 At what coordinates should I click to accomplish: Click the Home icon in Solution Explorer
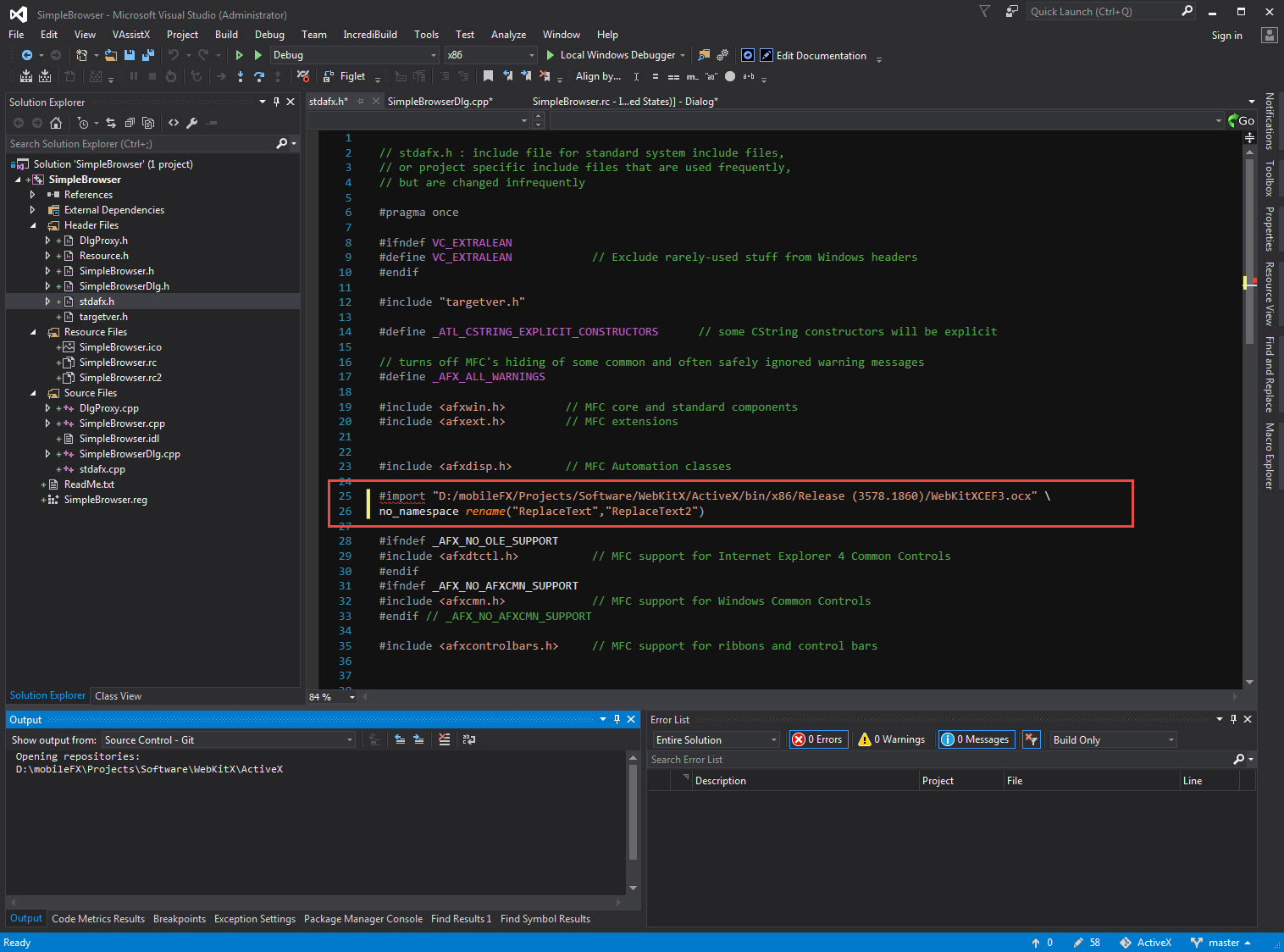click(56, 123)
